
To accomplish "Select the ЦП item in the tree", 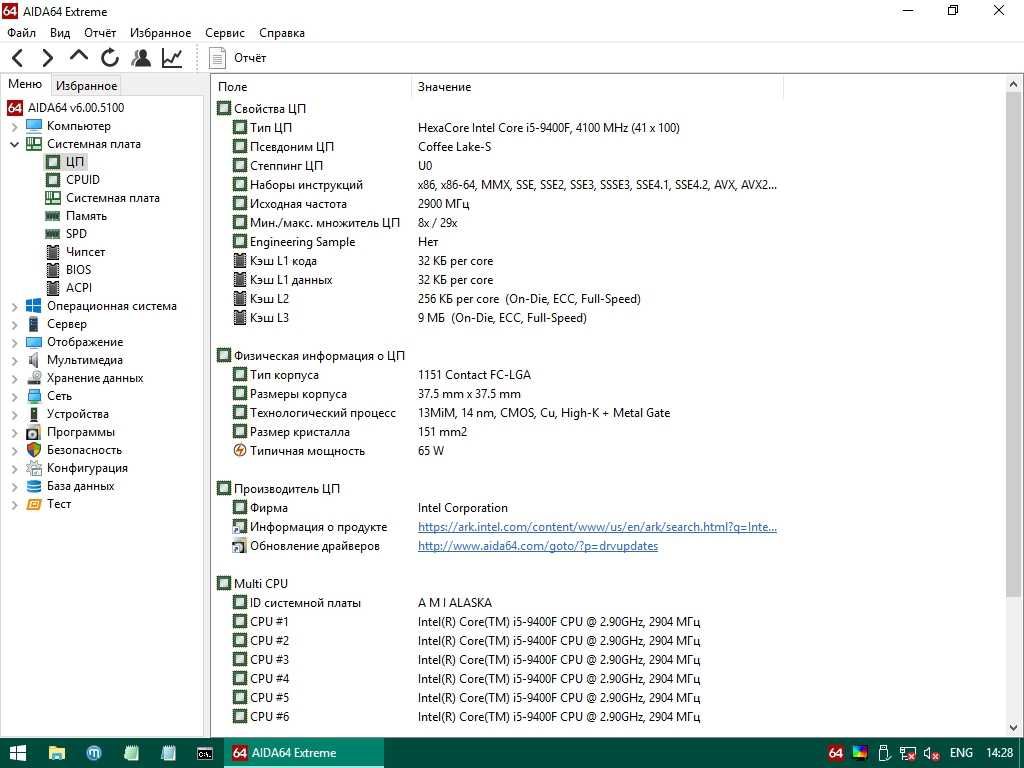I will (74, 161).
